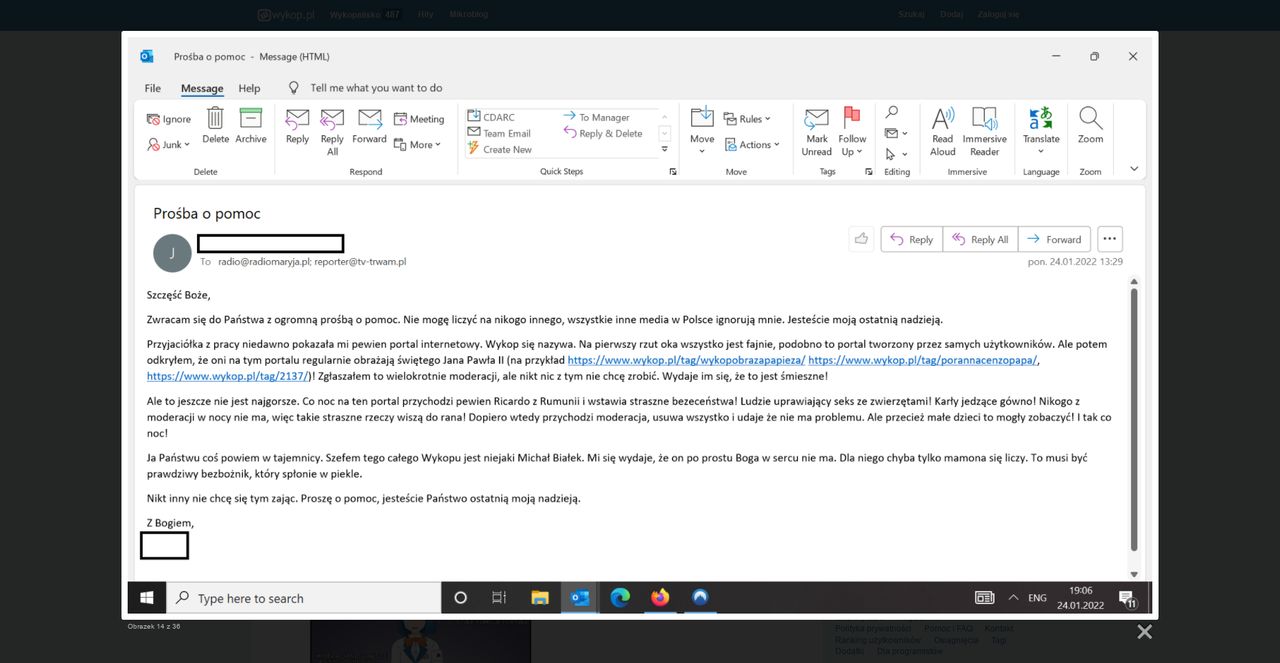Open the Windows Start menu
The width and height of the screenshot is (1280, 663).
[x=147, y=598]
